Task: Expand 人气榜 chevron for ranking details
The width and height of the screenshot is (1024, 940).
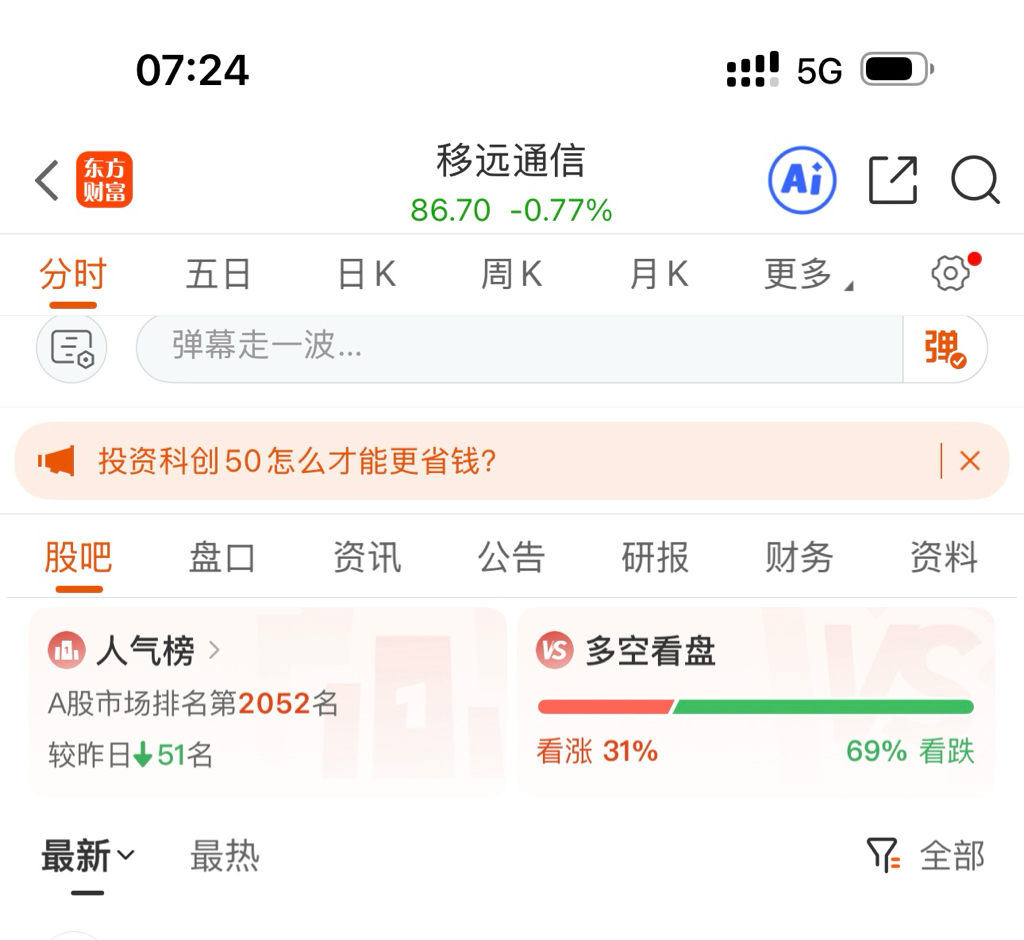Action: coord(214,651)
